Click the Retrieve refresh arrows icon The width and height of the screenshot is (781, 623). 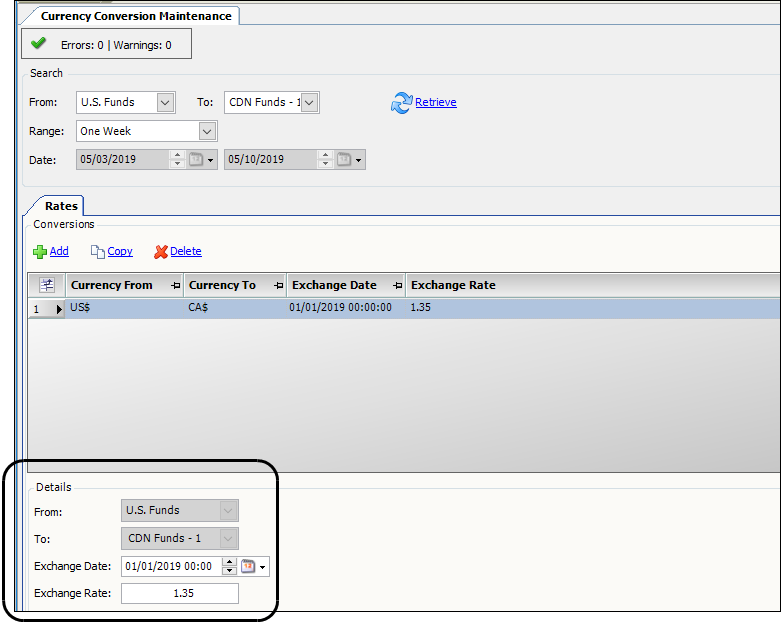[401, 103]
